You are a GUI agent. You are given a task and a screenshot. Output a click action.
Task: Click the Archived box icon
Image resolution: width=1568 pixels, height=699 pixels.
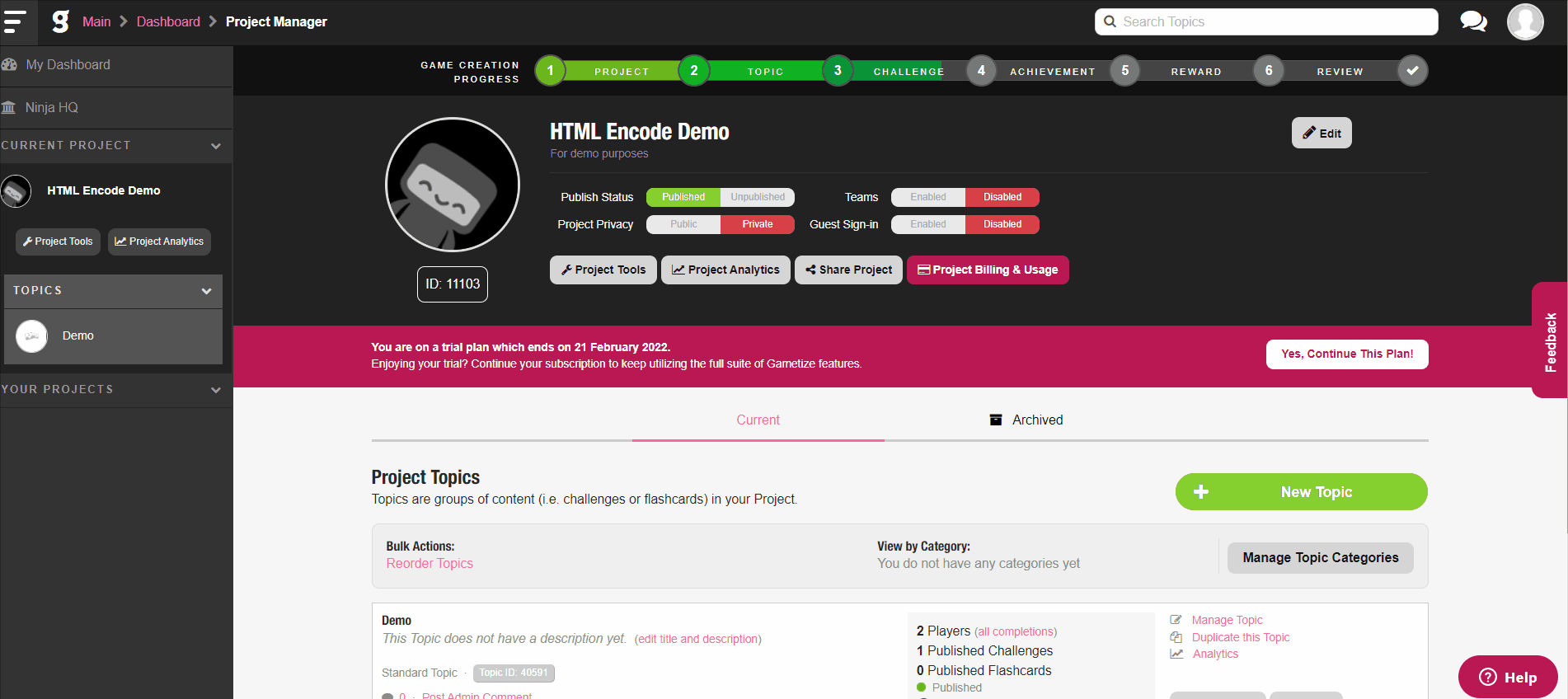(x=996, y=420)
